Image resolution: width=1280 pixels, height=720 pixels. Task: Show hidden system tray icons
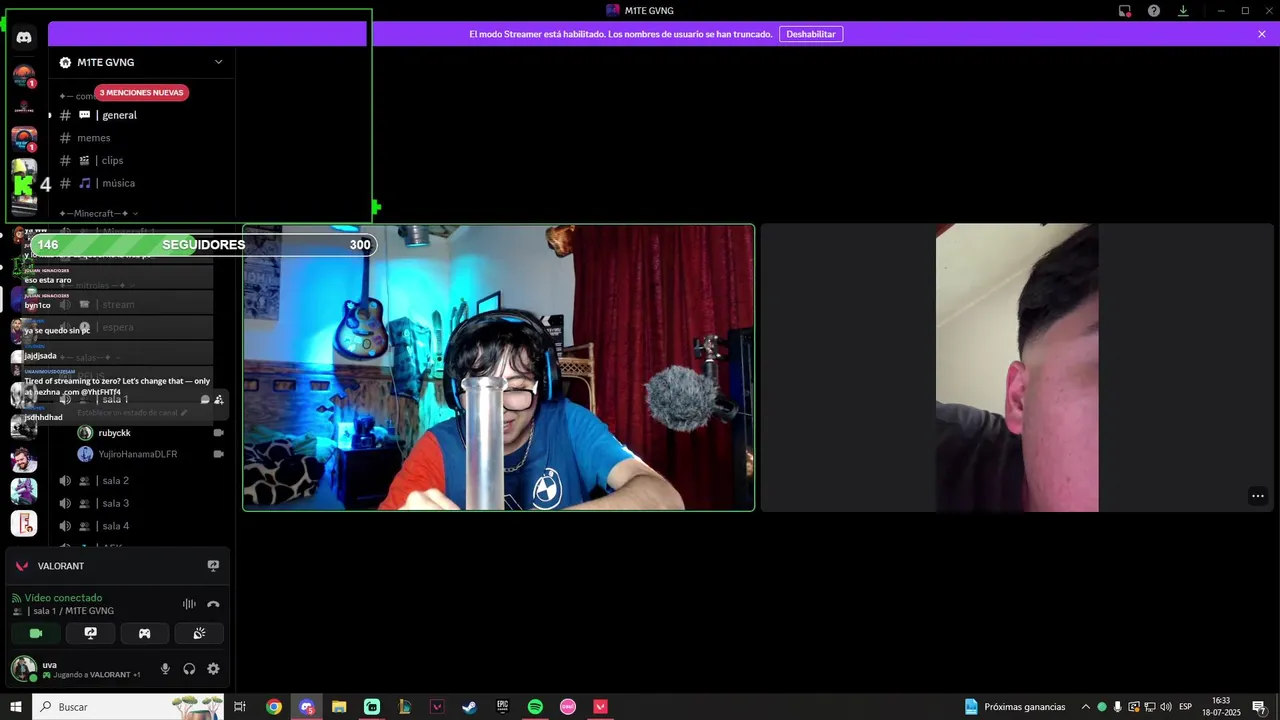(x=1086, y=707)
